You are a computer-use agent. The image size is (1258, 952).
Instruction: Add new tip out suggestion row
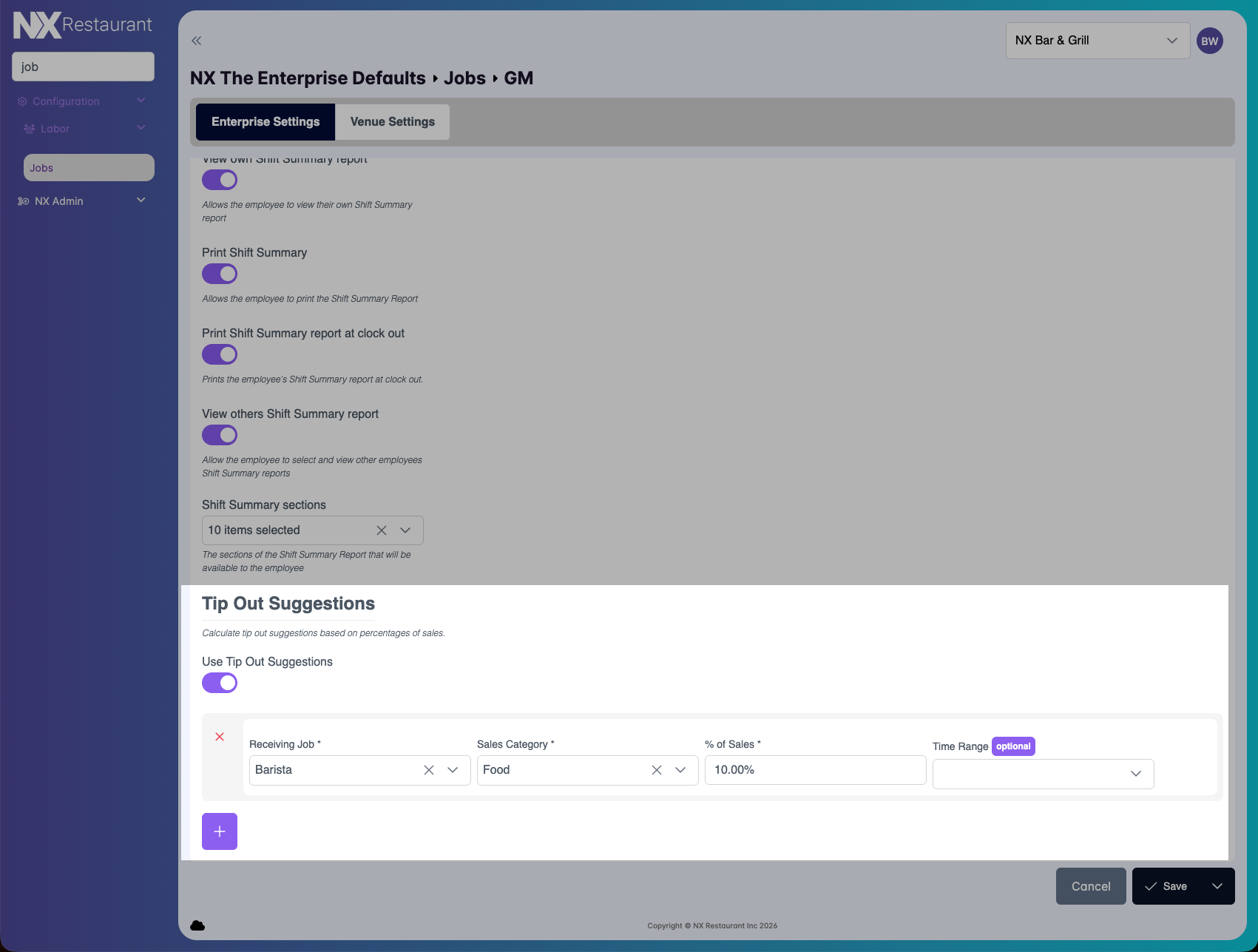220,831
